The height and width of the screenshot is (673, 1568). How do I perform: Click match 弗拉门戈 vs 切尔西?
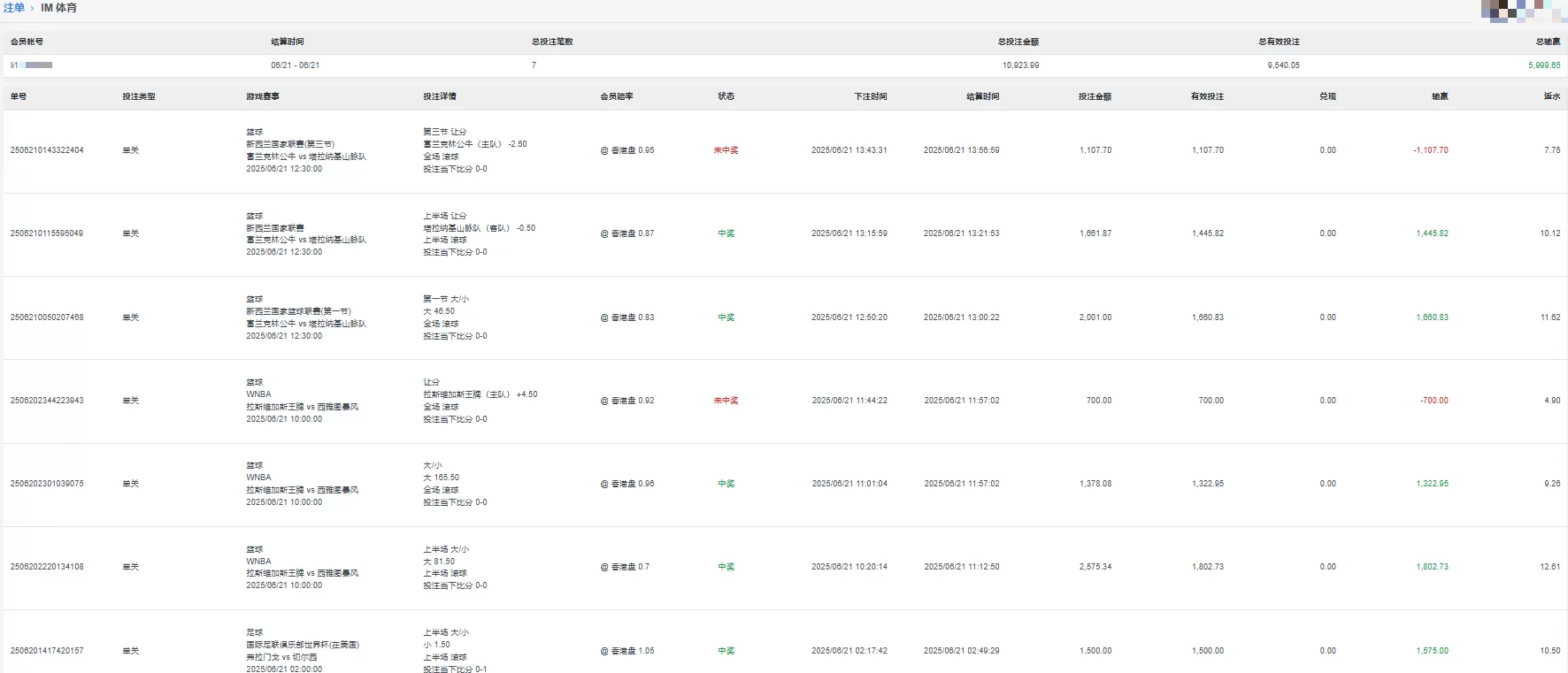pos(281,657)
